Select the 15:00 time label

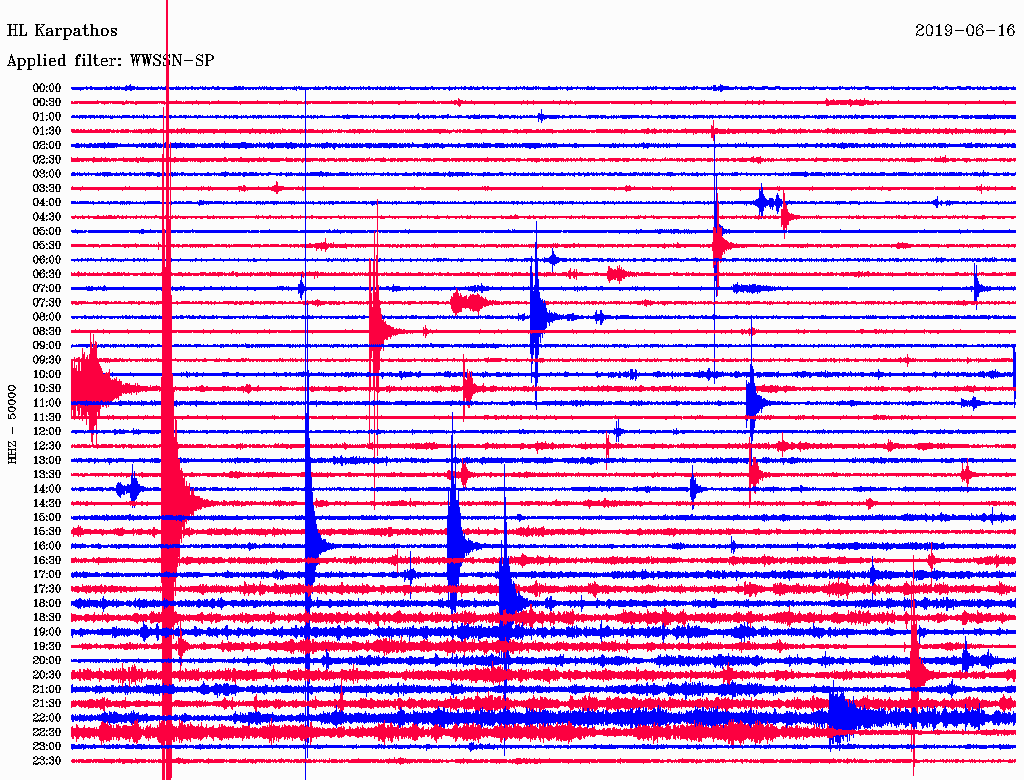47,517
